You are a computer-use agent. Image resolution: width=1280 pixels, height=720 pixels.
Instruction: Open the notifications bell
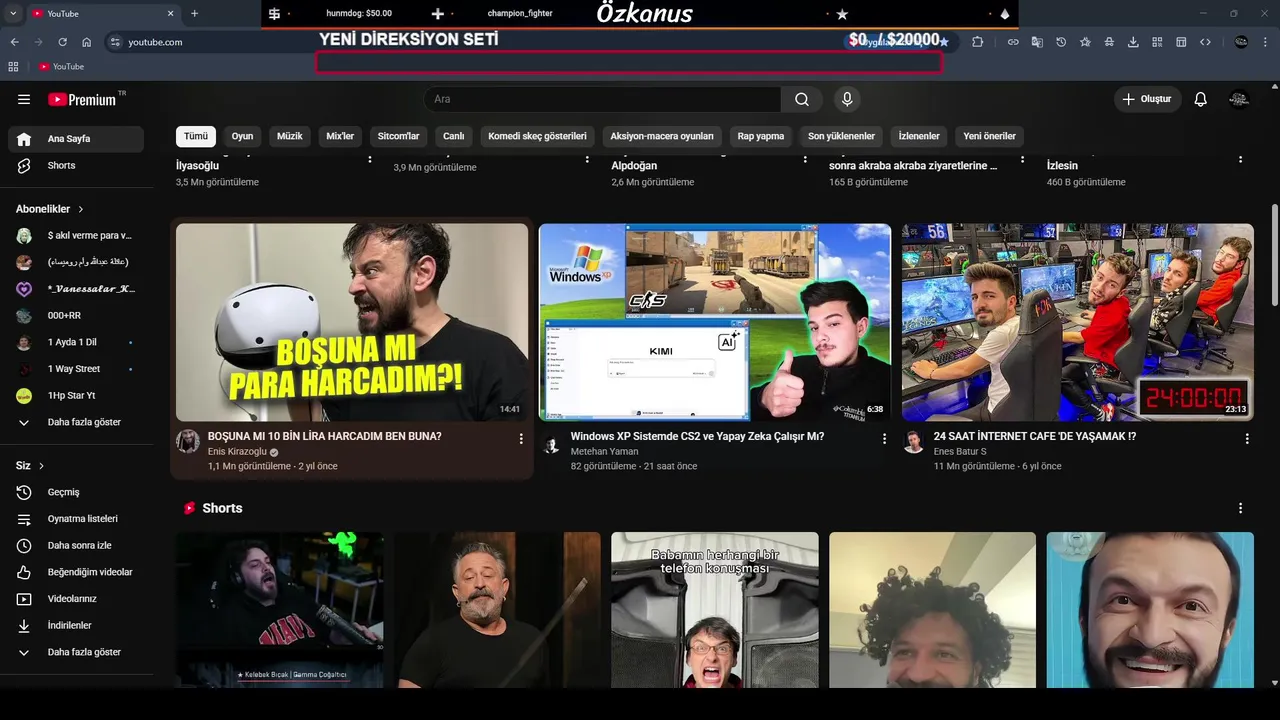(1201, 99)
